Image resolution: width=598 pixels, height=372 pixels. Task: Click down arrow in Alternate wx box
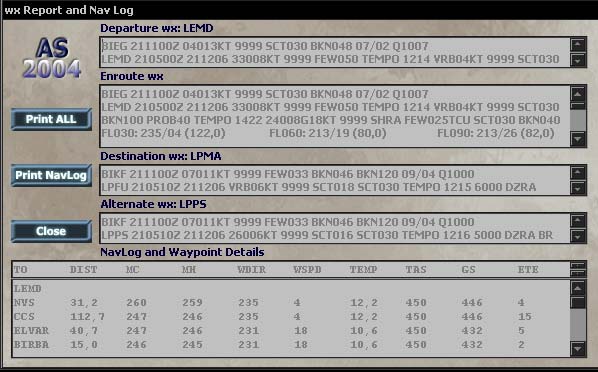click(x=578, y=236)
